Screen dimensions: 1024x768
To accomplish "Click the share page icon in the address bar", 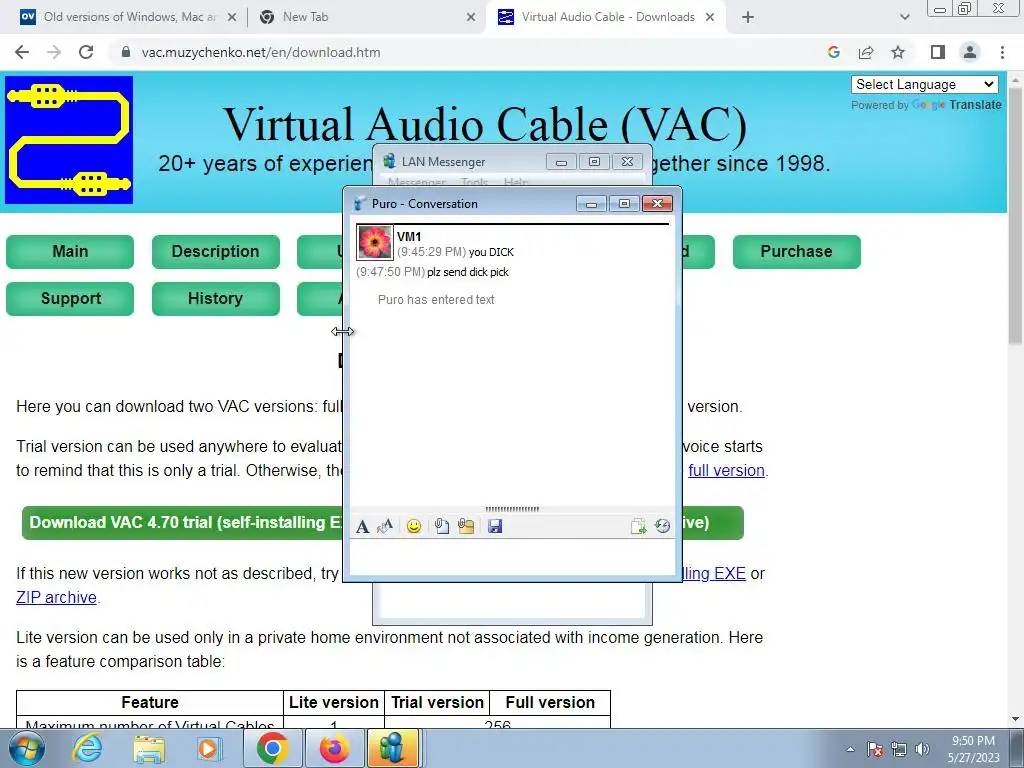I will coord(866,52).
